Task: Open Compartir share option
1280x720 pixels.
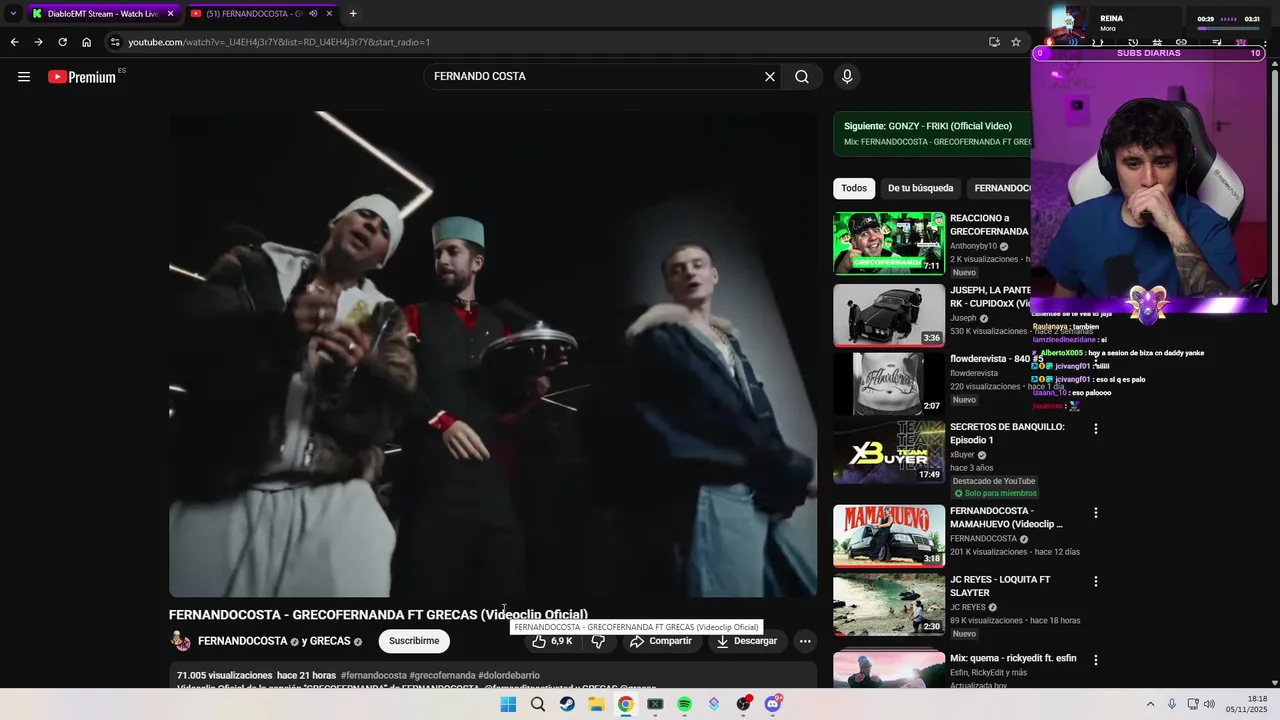Action: pos(661,641)
